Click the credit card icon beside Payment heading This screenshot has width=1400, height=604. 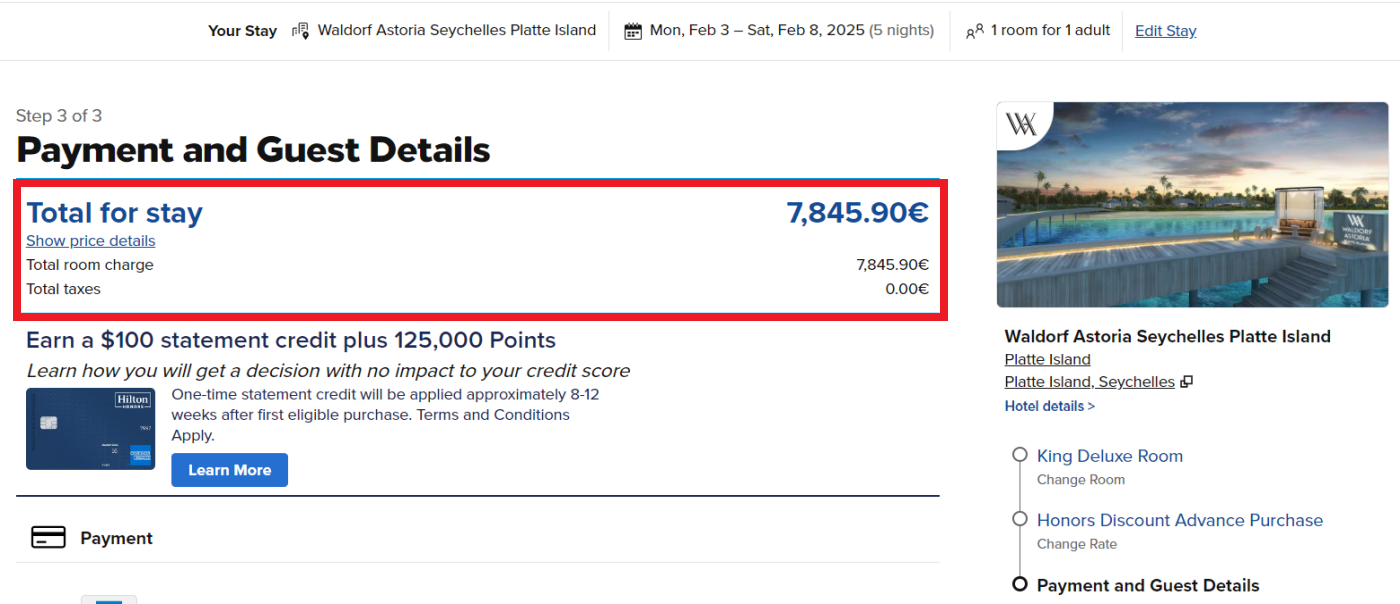point(48,538)
